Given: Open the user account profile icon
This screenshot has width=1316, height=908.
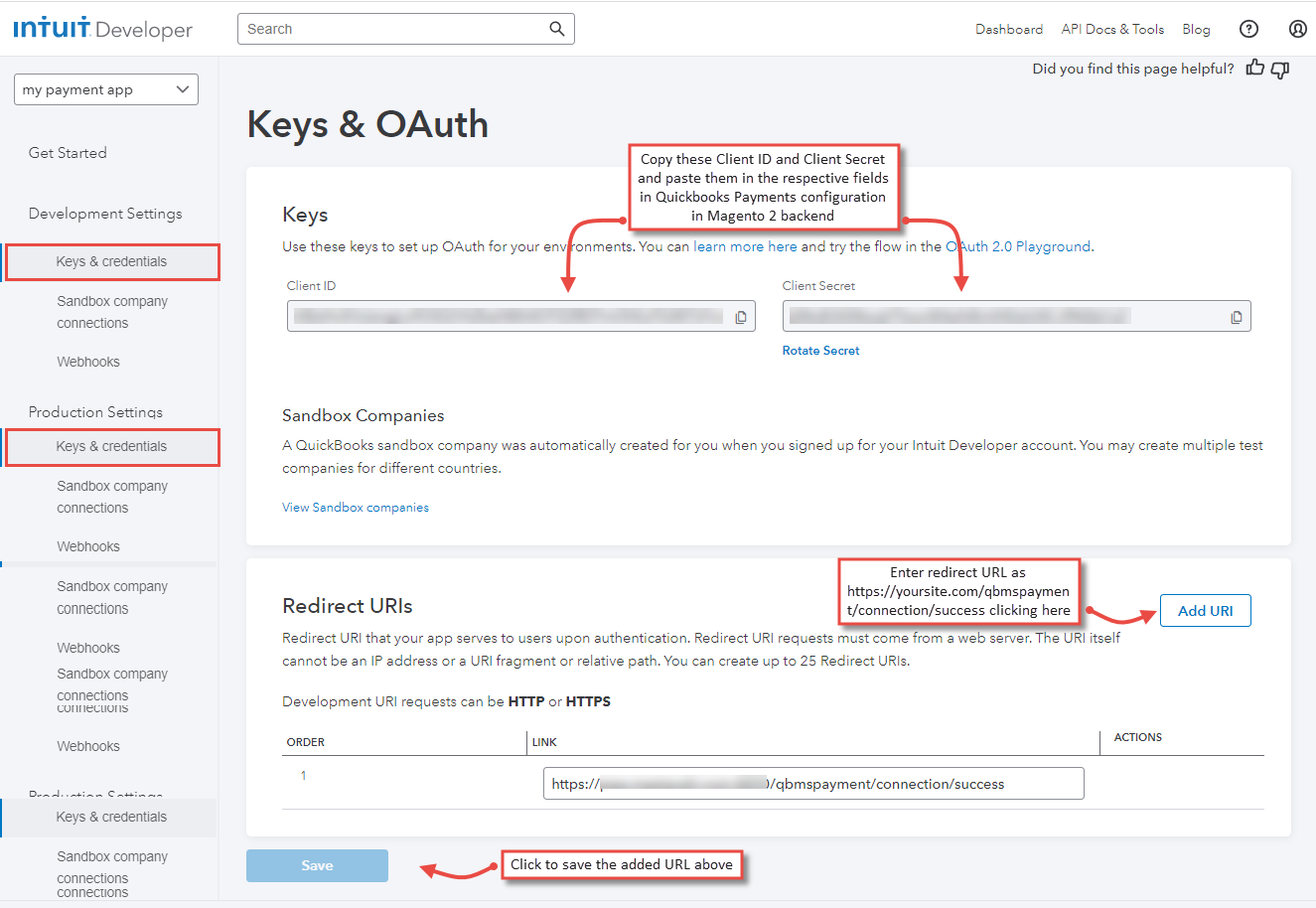Looking at the screenshot, I should click(x=1298, y=29).
